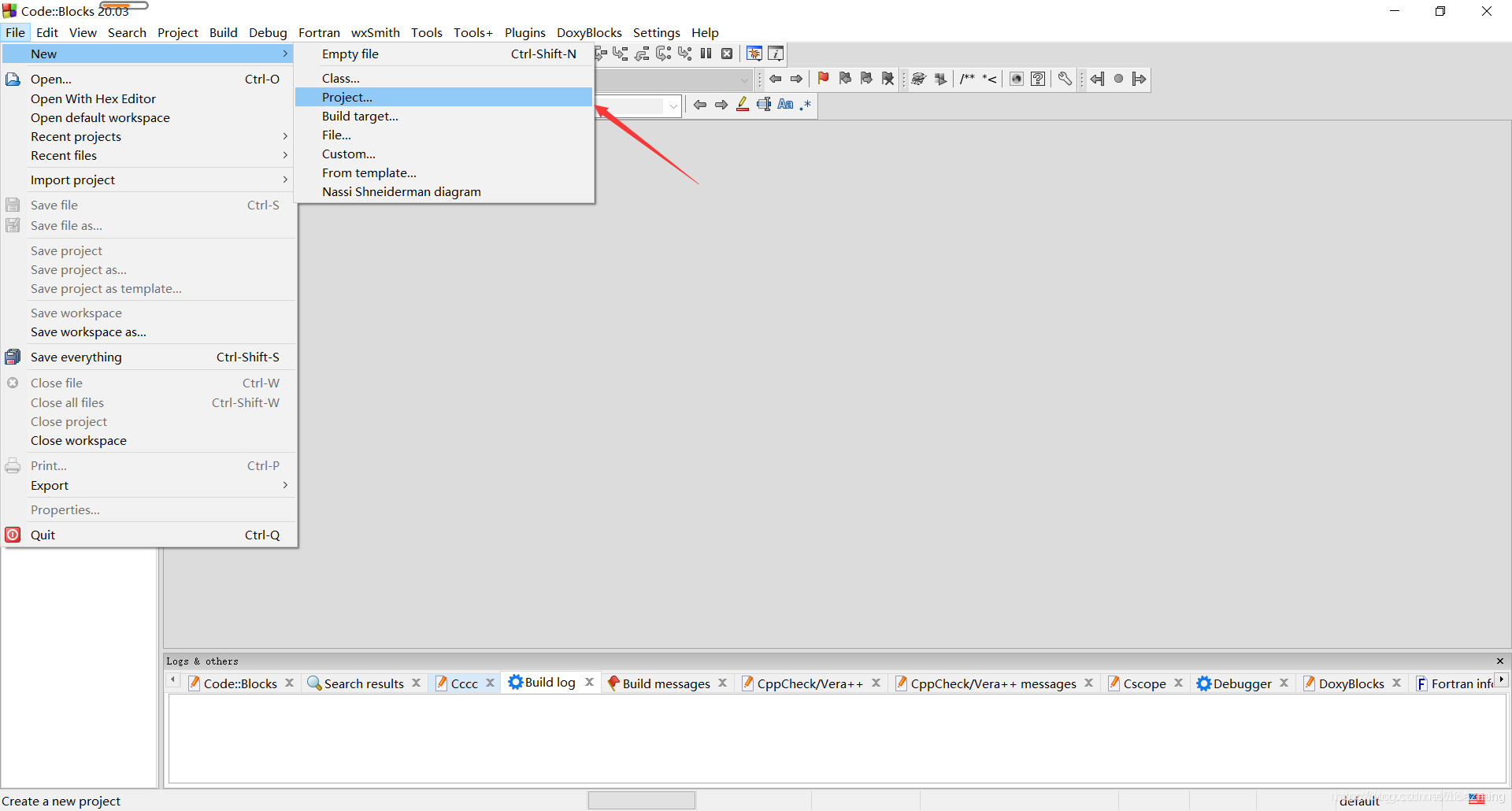This screenshot has width=1512, height=811.
Task: Choose Nassi Shneiderman diagram entry
Action: [444, 191]
